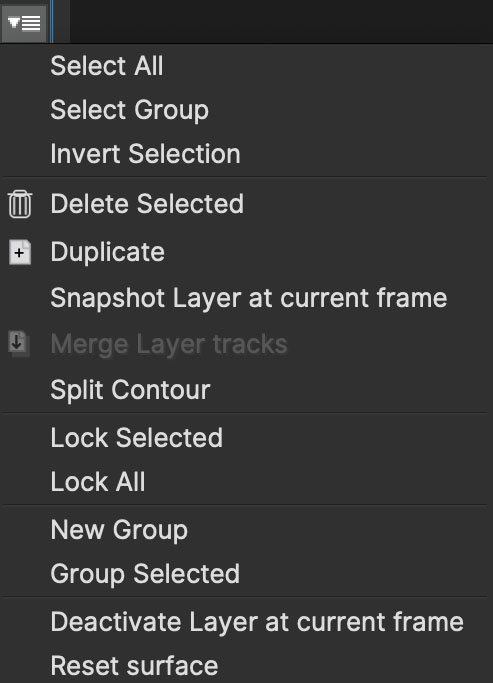Click the Merge Layer tracks icon
Viewport: 493px width, 683px height.
coord(19,344)
